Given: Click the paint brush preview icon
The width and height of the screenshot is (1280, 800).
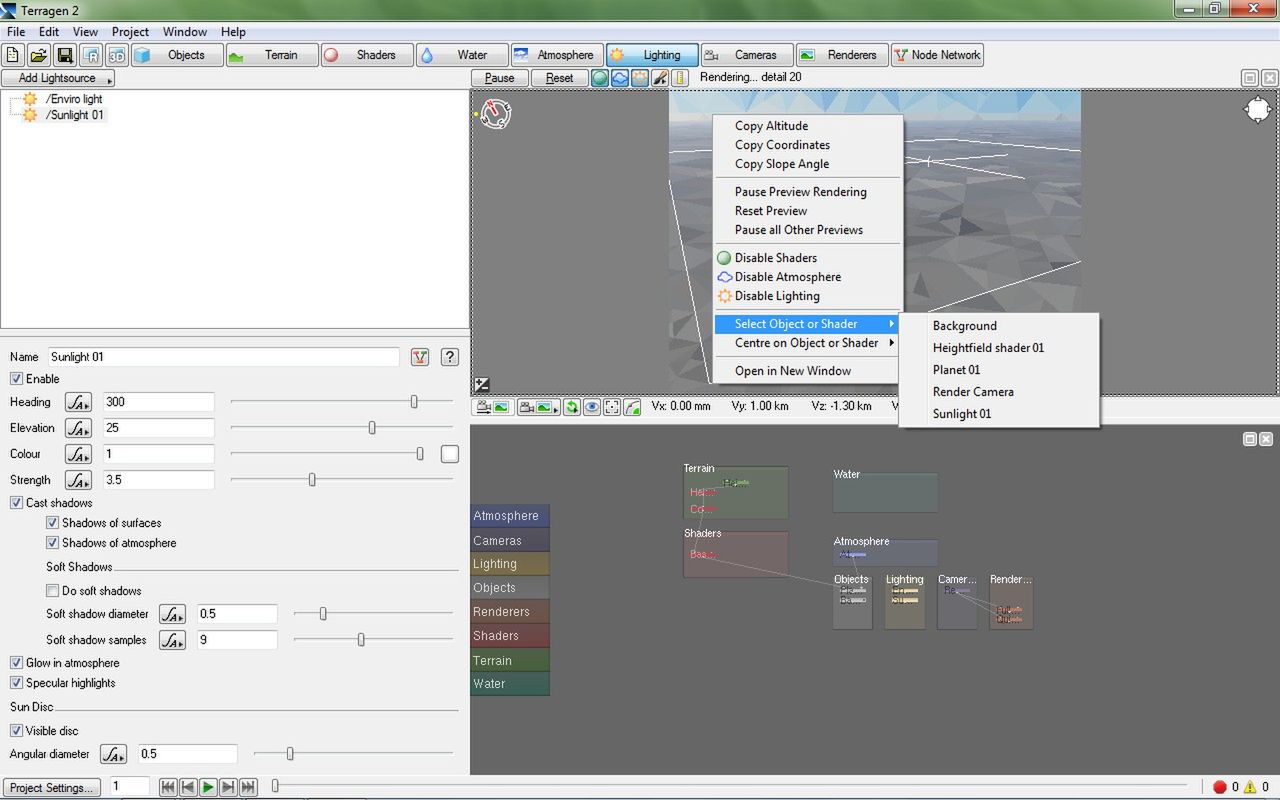Looking at the screenshot, I should [x=660, y=78].
